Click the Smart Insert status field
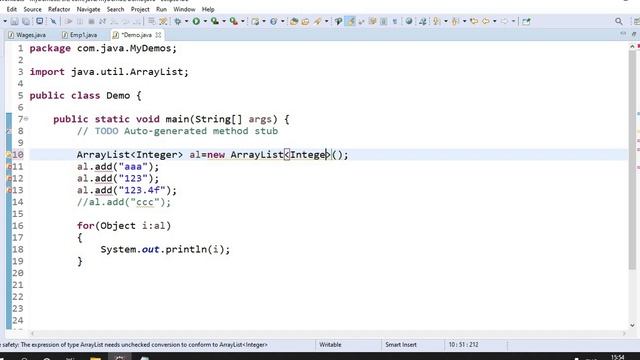 point(401,345)
